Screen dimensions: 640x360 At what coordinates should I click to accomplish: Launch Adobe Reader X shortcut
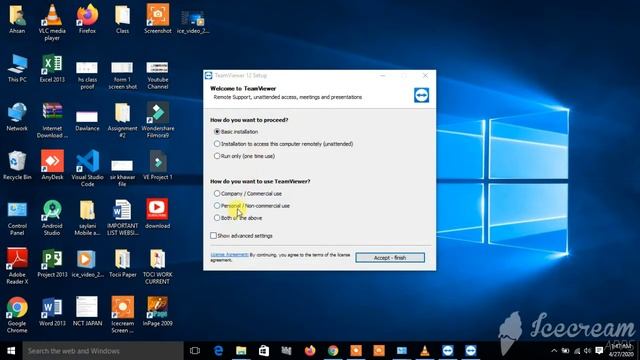[x=17, y=266]
